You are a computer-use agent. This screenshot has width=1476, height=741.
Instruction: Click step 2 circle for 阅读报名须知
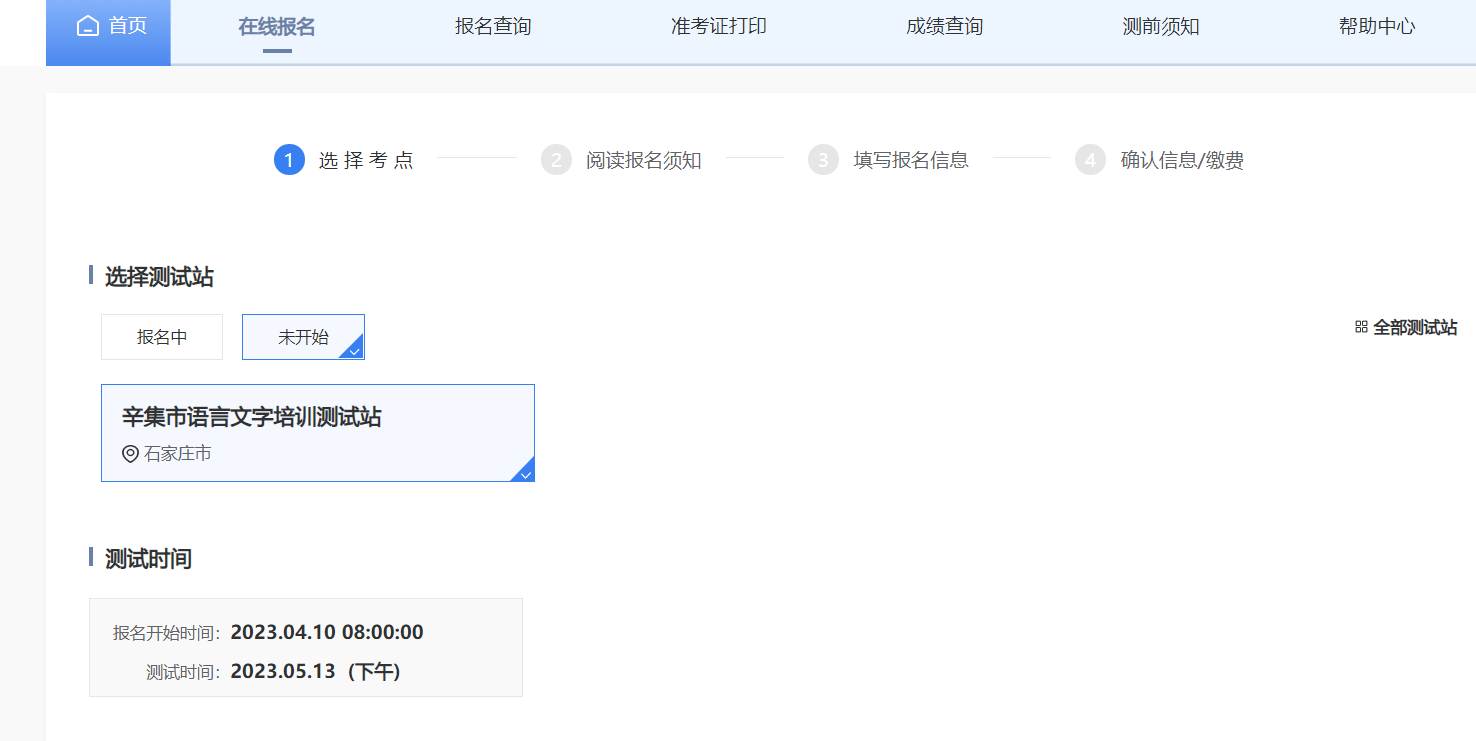coord(556,160)
